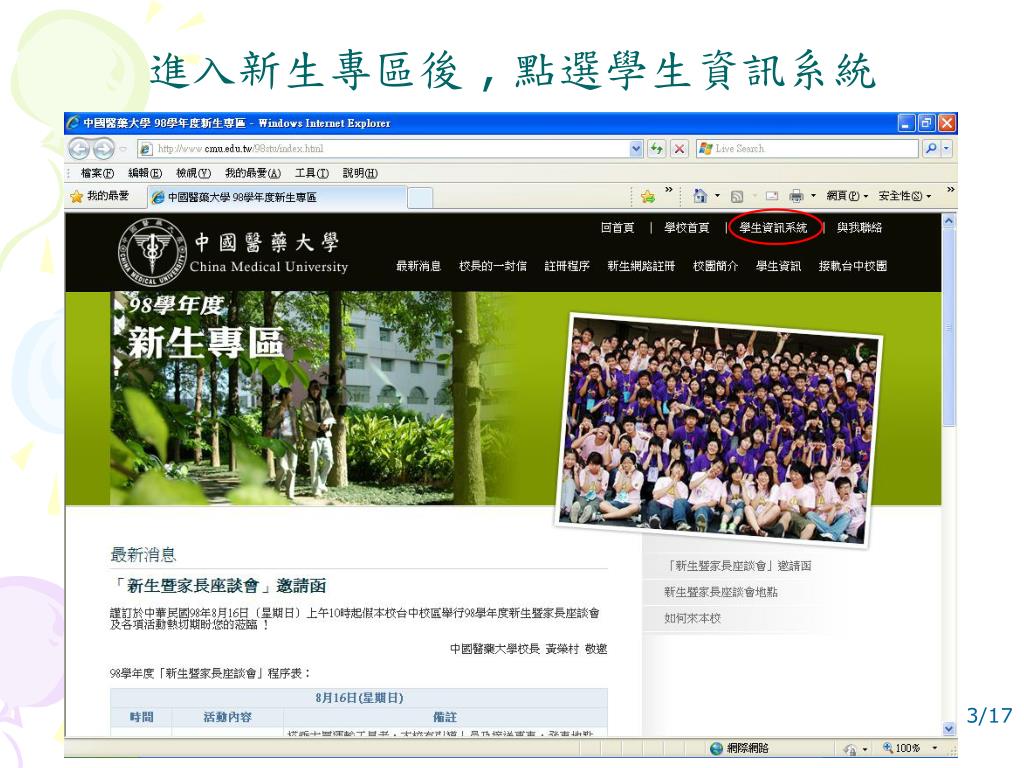The width and height of the screenshot is (1024, 768).
Task: Select the 中國醫藥大學 98學年度新生專區 tab
Action: [277, 197]
